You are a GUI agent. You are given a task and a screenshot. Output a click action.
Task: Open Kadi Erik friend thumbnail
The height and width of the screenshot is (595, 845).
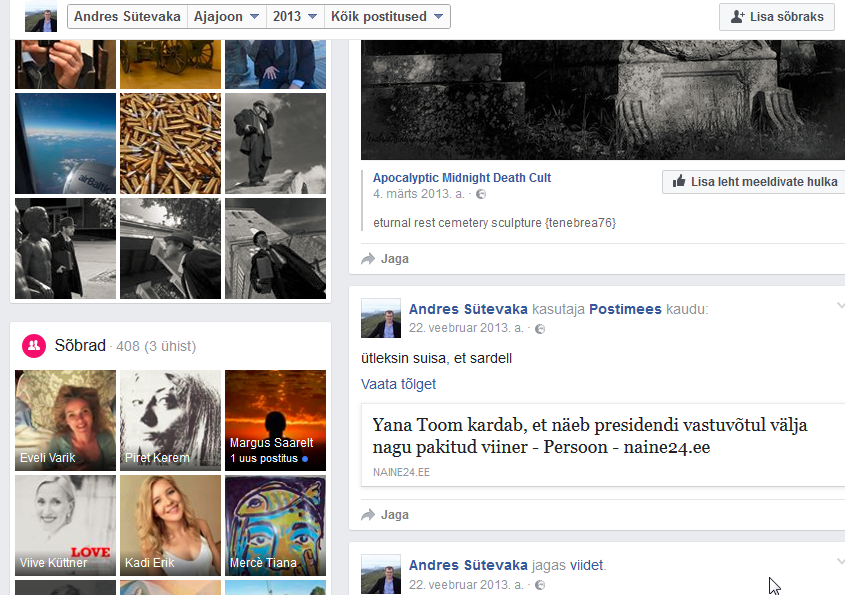(x=170, y=525)
